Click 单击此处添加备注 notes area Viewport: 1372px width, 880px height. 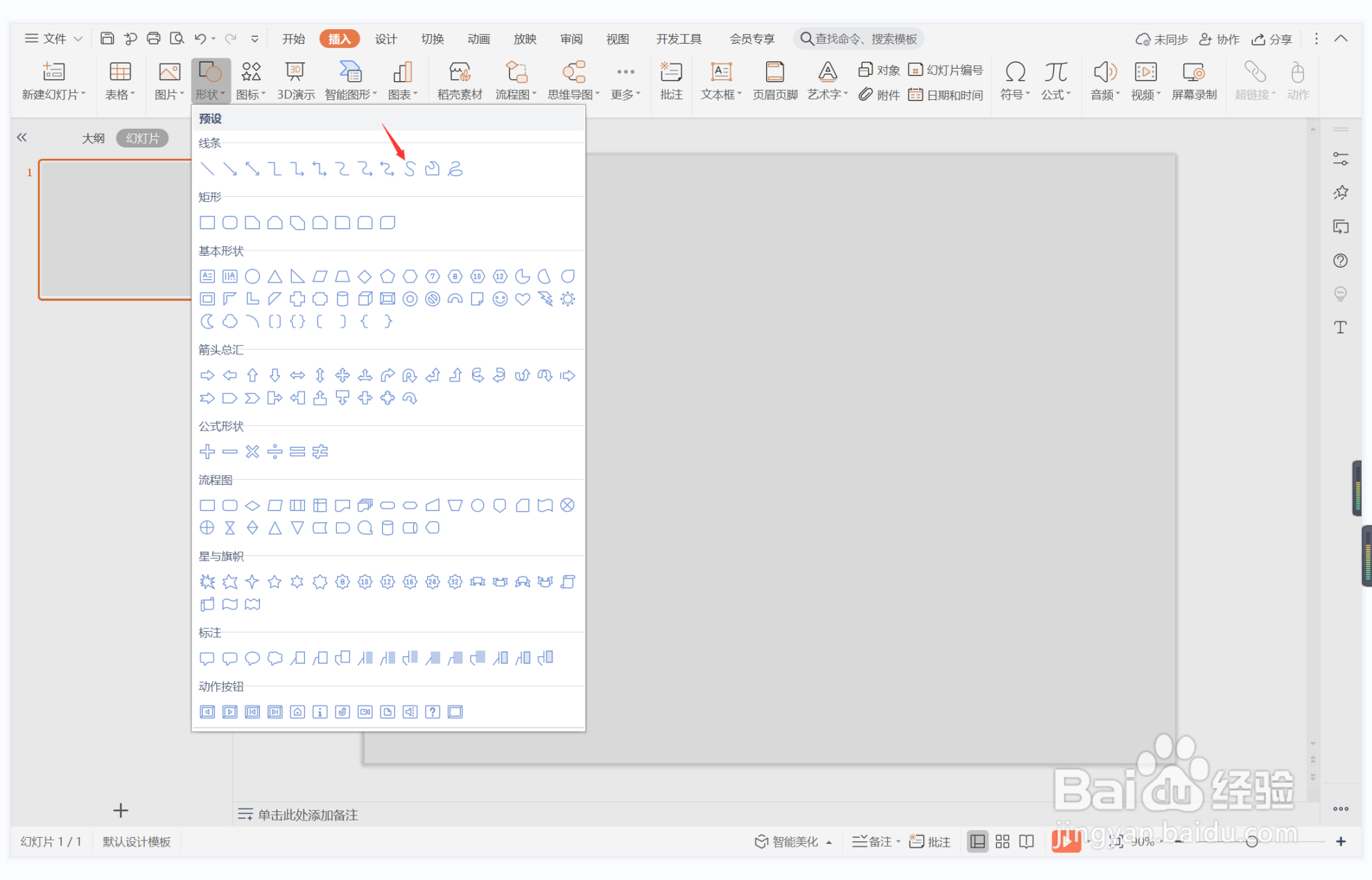tap(308, 815)
